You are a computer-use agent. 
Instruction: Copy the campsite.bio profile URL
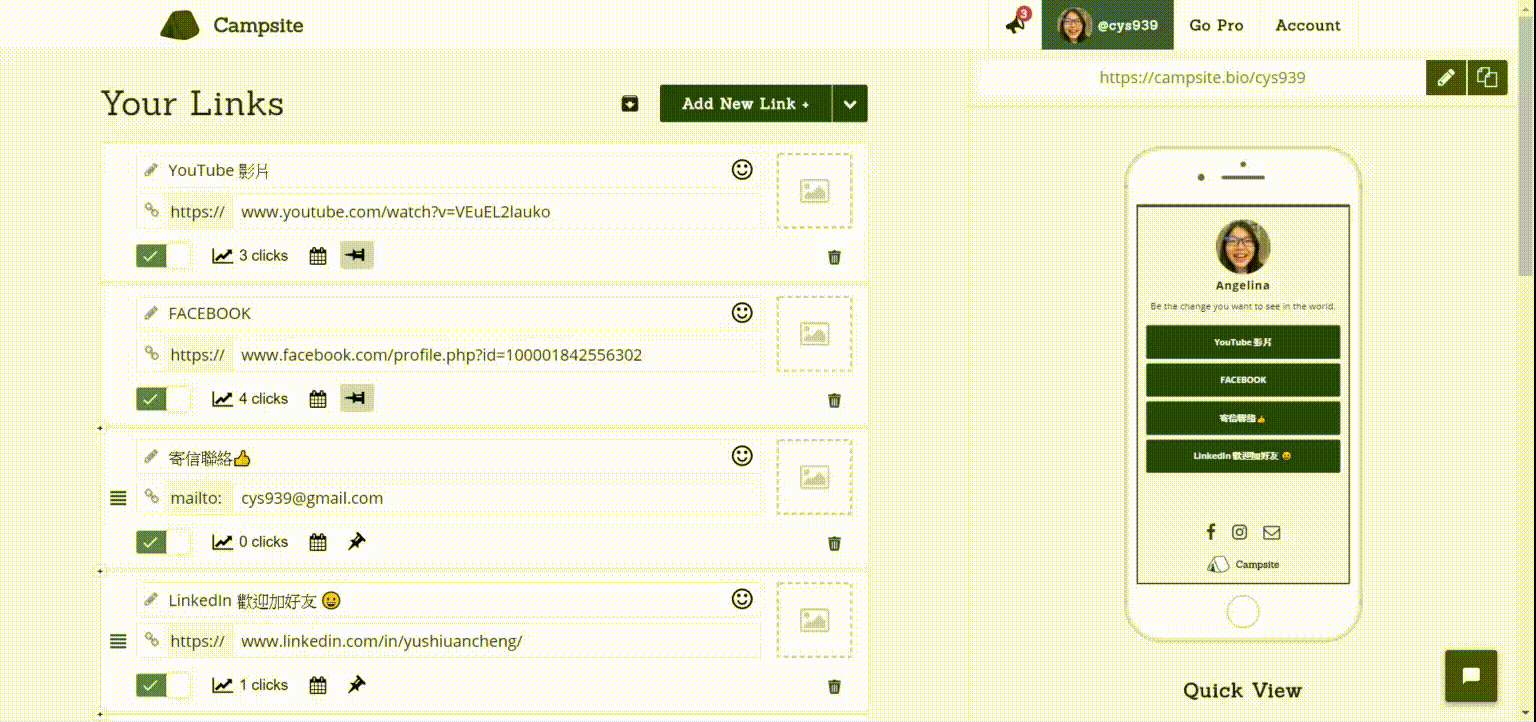1487,77
